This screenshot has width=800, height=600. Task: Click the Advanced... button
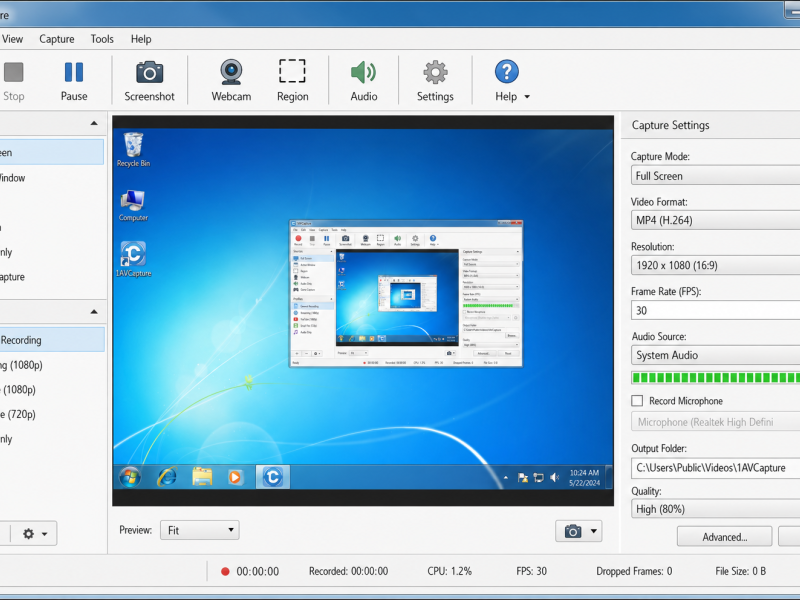click(724, 537)
